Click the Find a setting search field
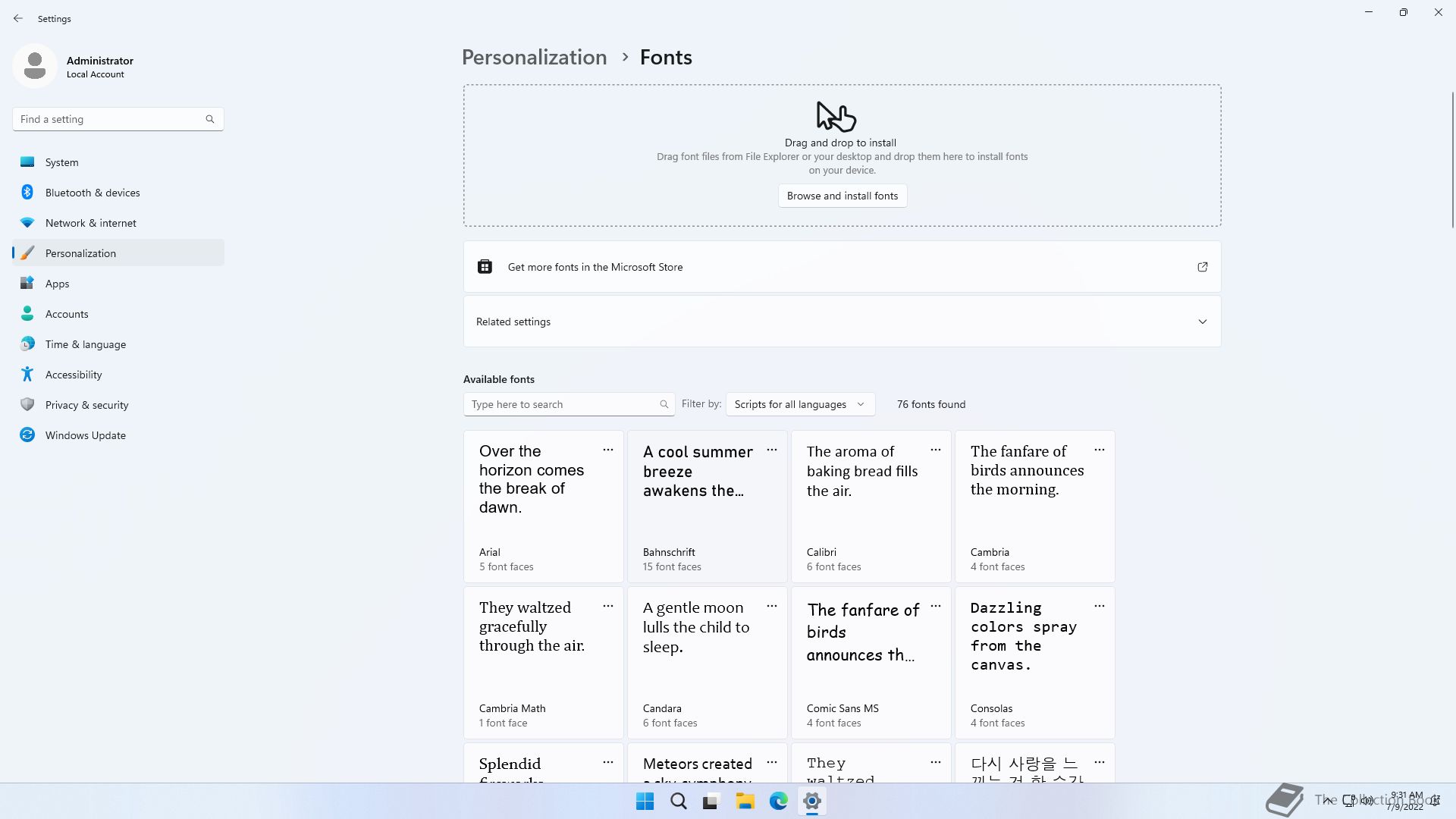The image size is (1456, 819). click(x=118, y=119)
